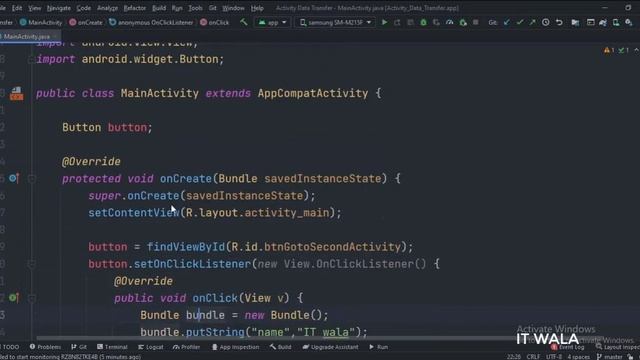The width and height of the screenshot is (640, 360).
Task: Open the AVD Manager phone icon
Action: (616, 22)
